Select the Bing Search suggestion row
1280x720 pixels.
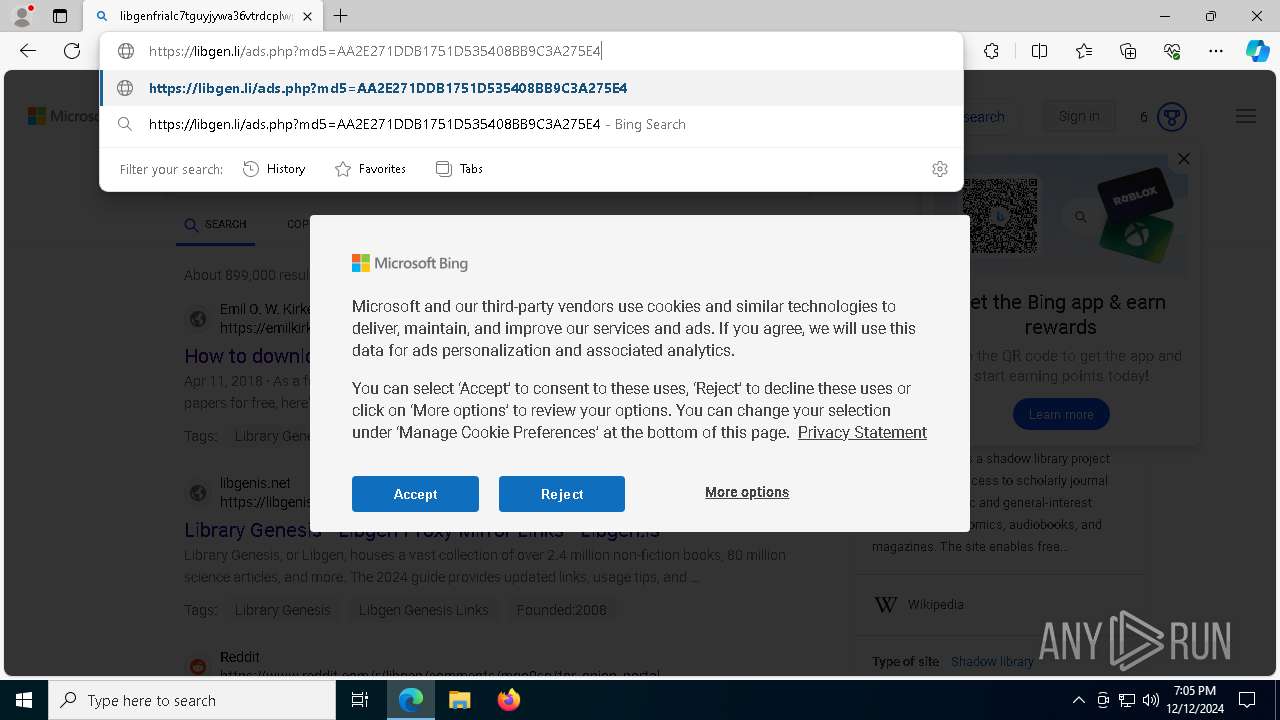click(x=531, y=124)
